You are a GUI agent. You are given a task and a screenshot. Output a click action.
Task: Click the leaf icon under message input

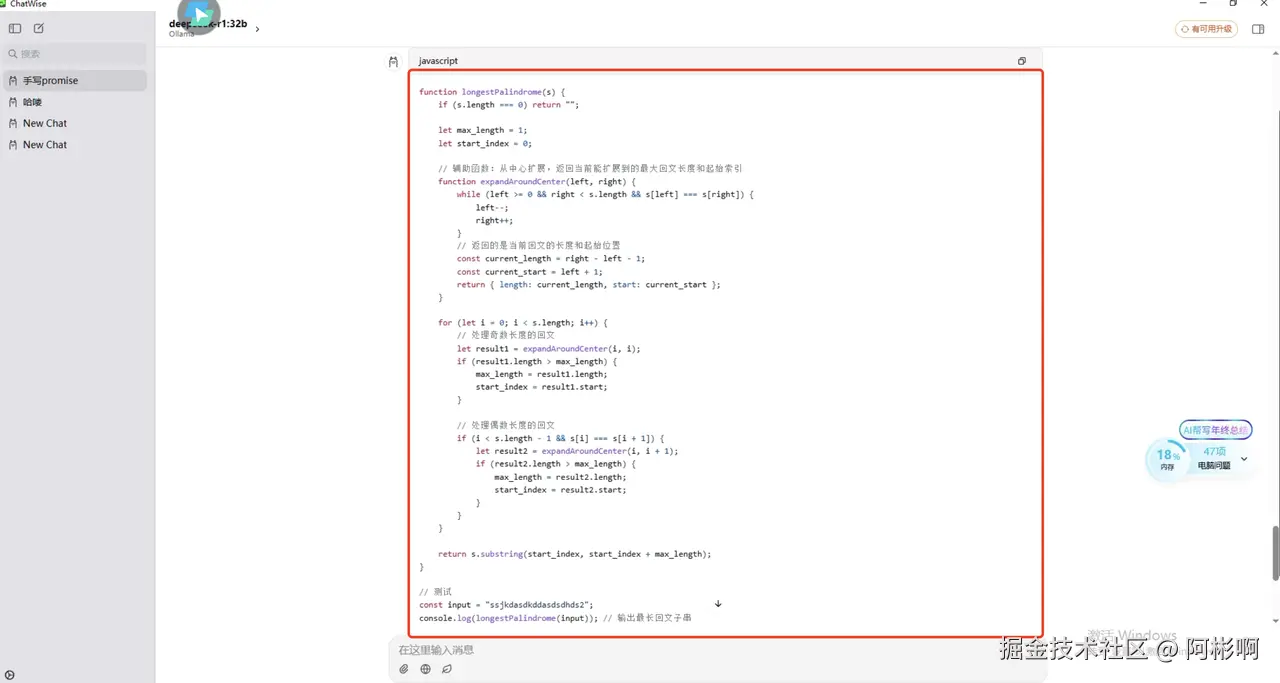pyautogui.click(x=447, y=669)
